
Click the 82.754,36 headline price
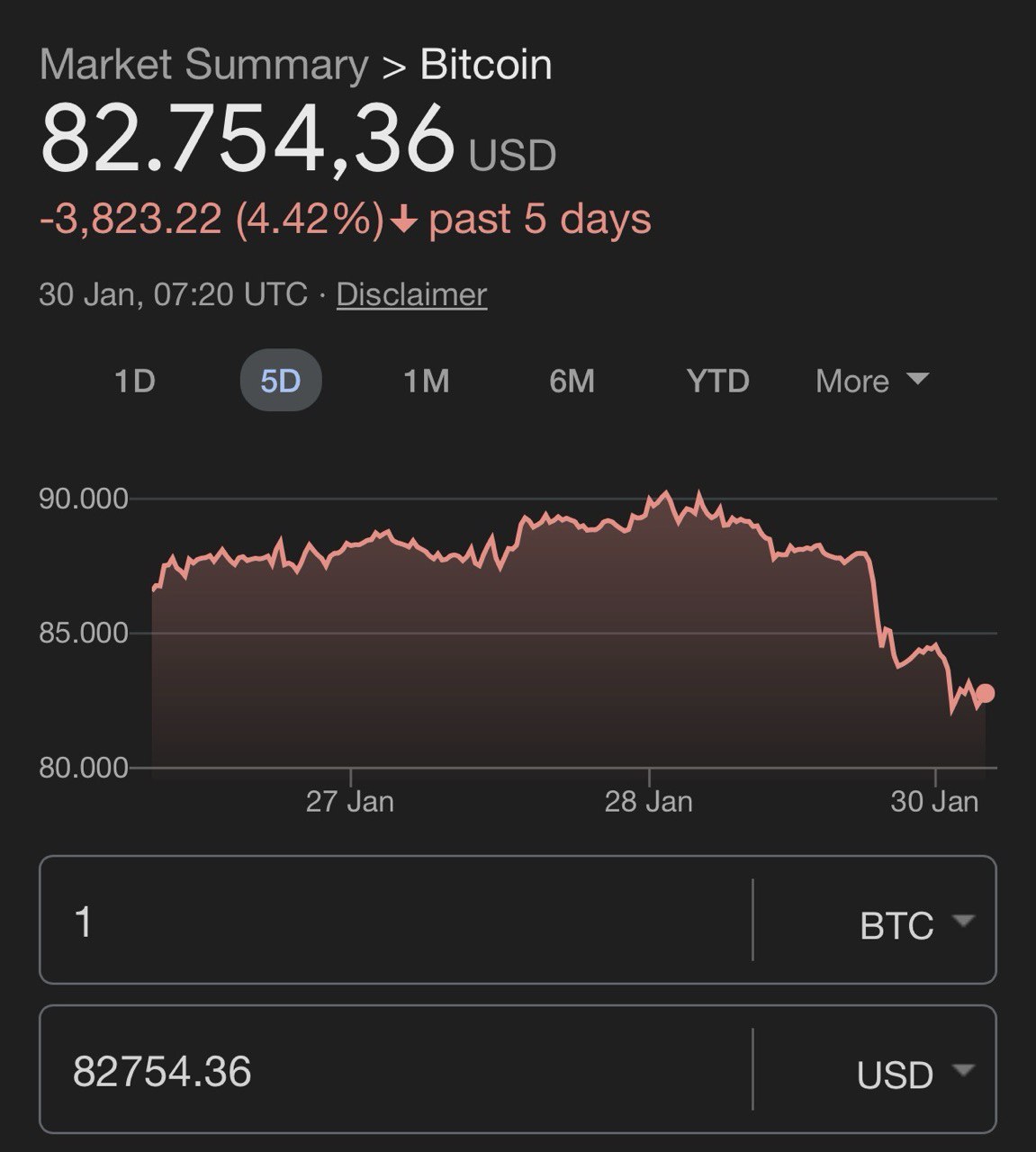(x=248, y=138)
